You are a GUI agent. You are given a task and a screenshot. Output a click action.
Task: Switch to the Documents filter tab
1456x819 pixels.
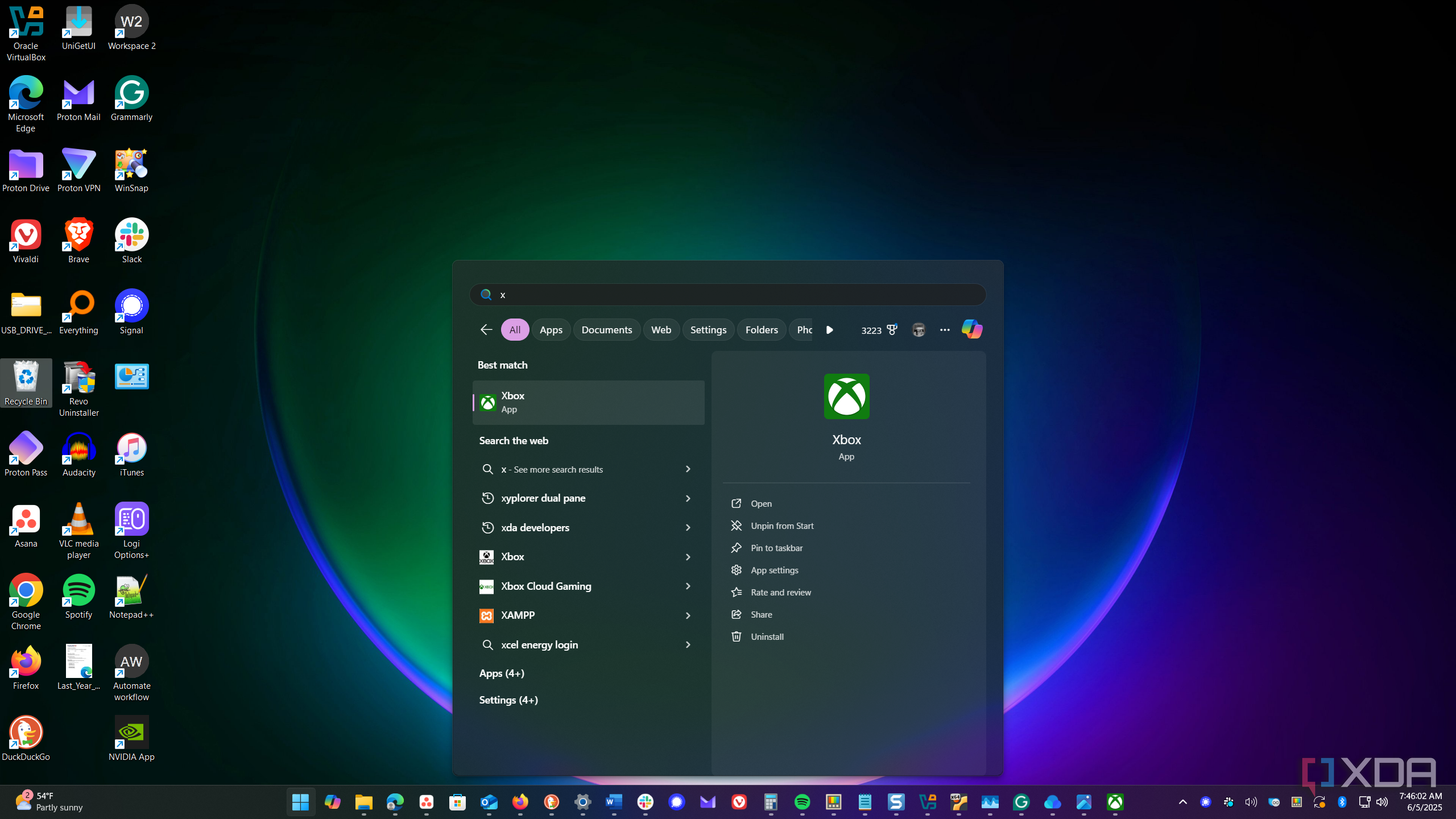click(x=606, y=330)
